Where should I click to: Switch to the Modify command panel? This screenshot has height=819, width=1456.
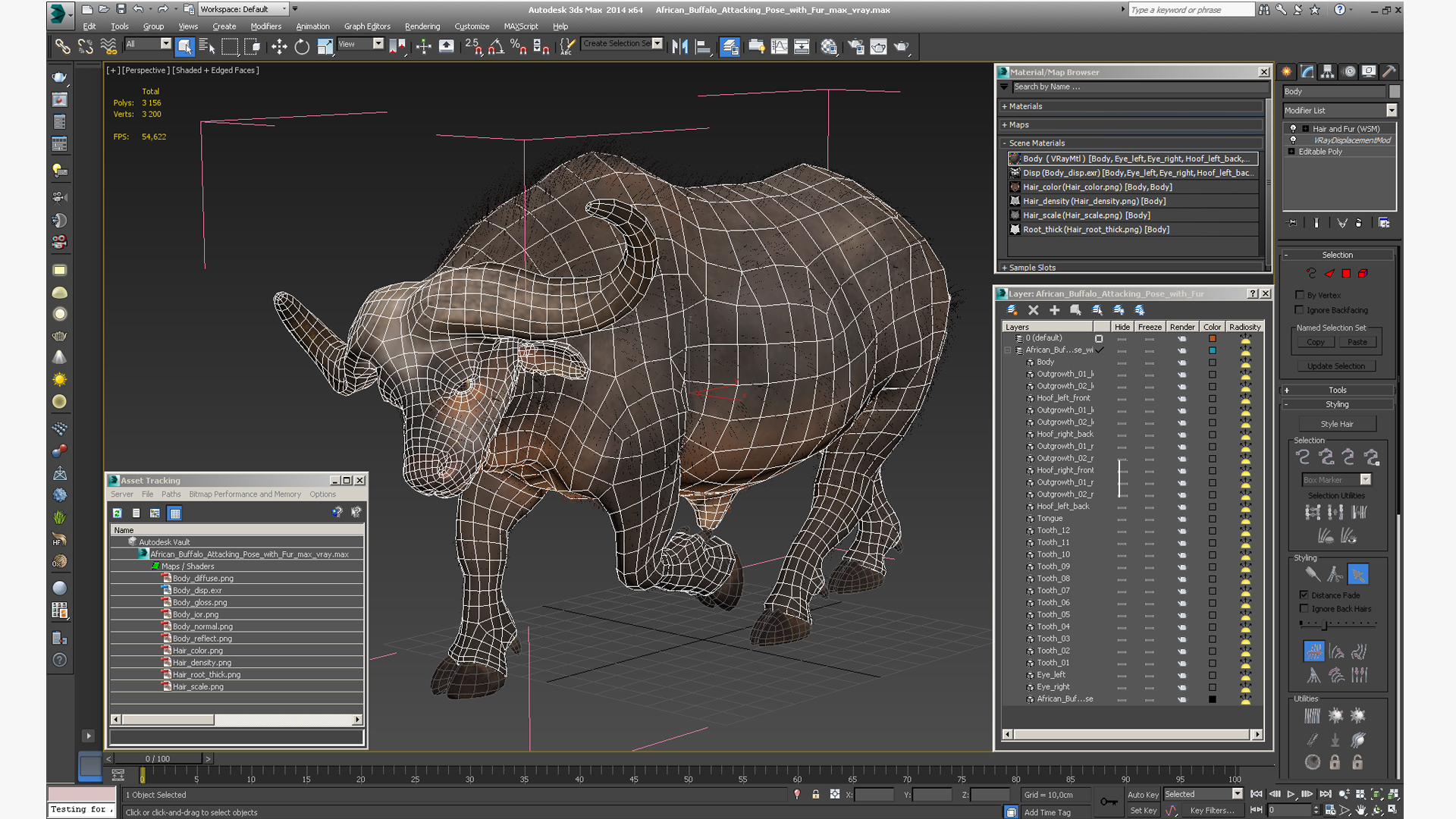coord(1307,71)
